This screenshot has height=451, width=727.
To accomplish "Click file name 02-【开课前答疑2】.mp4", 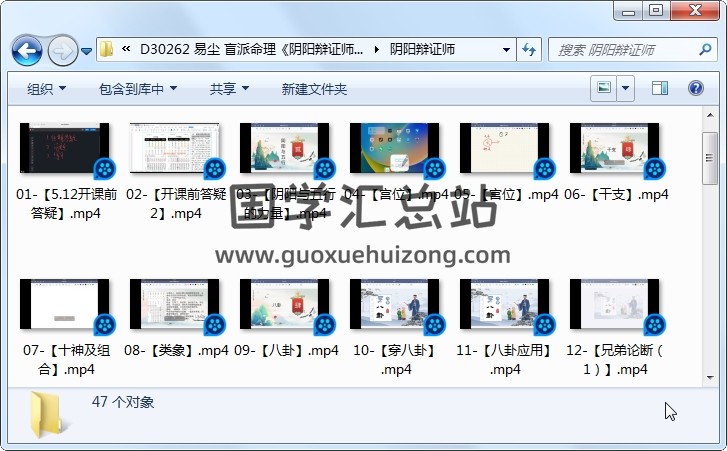I will click(x=176, y=203).
